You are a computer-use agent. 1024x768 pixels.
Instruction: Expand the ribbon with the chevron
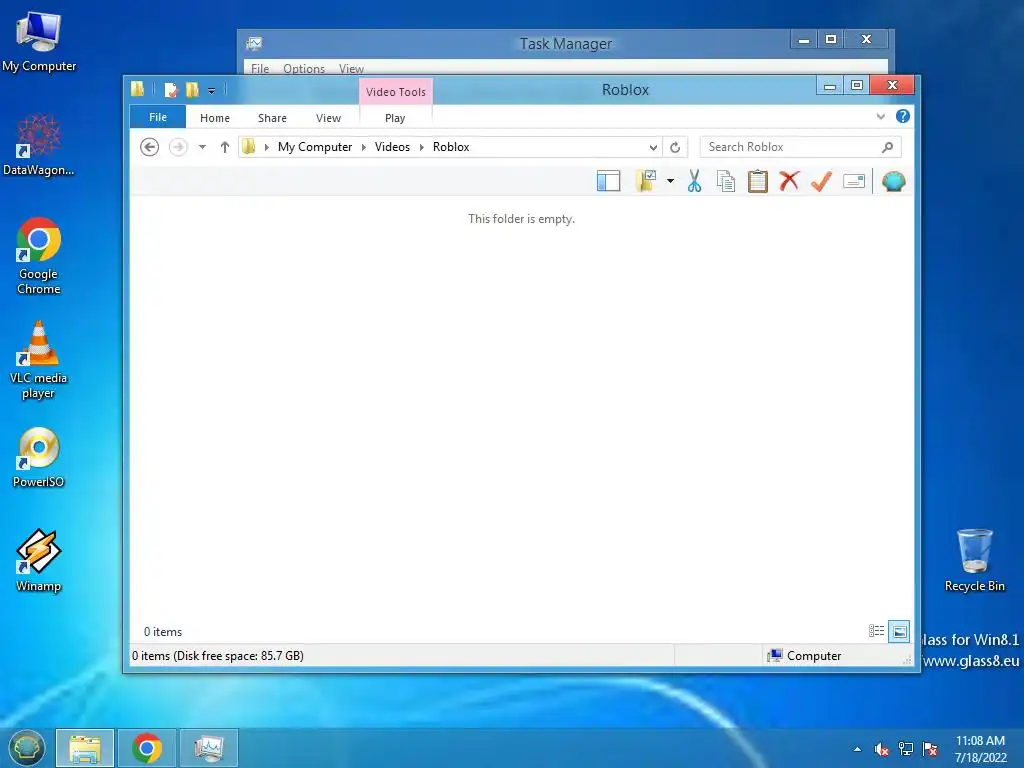(x=880, y=116)
